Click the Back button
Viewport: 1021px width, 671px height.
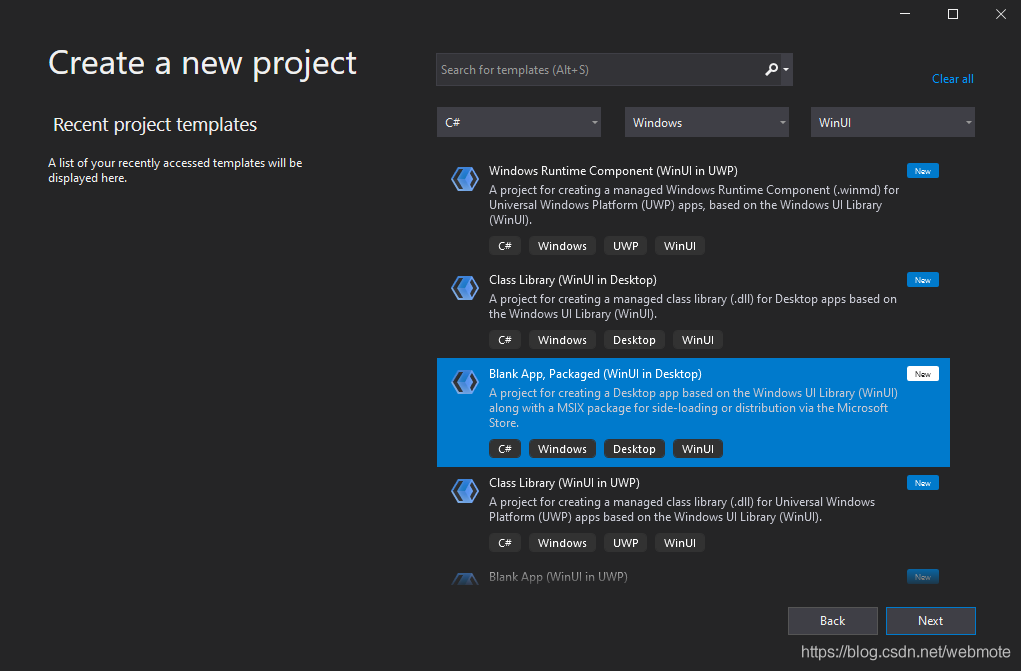[x=832, y=621]
